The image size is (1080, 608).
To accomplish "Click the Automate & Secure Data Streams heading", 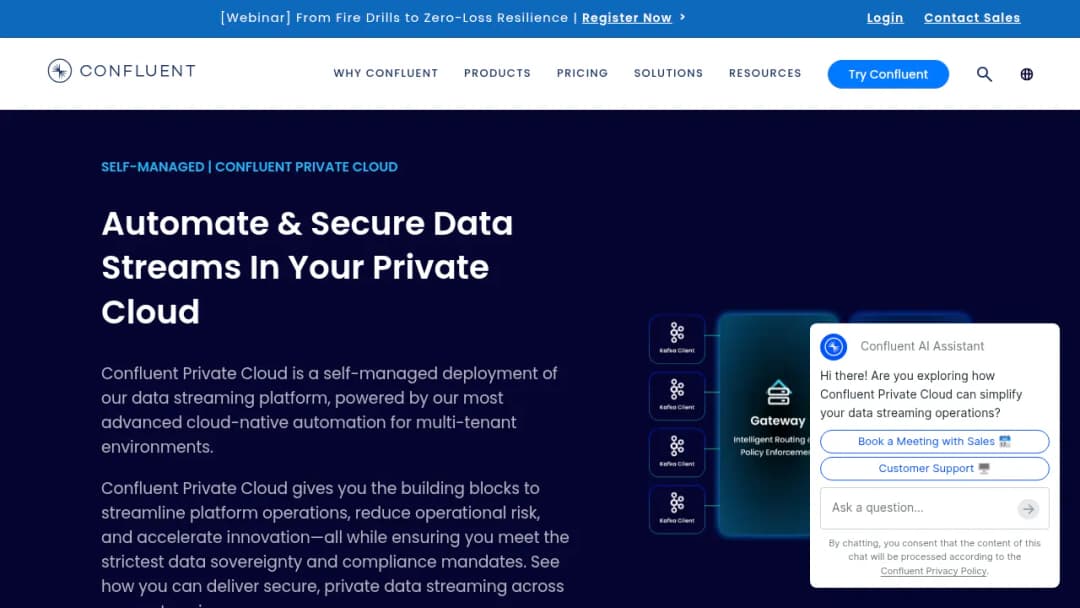I will click(307, 267).
